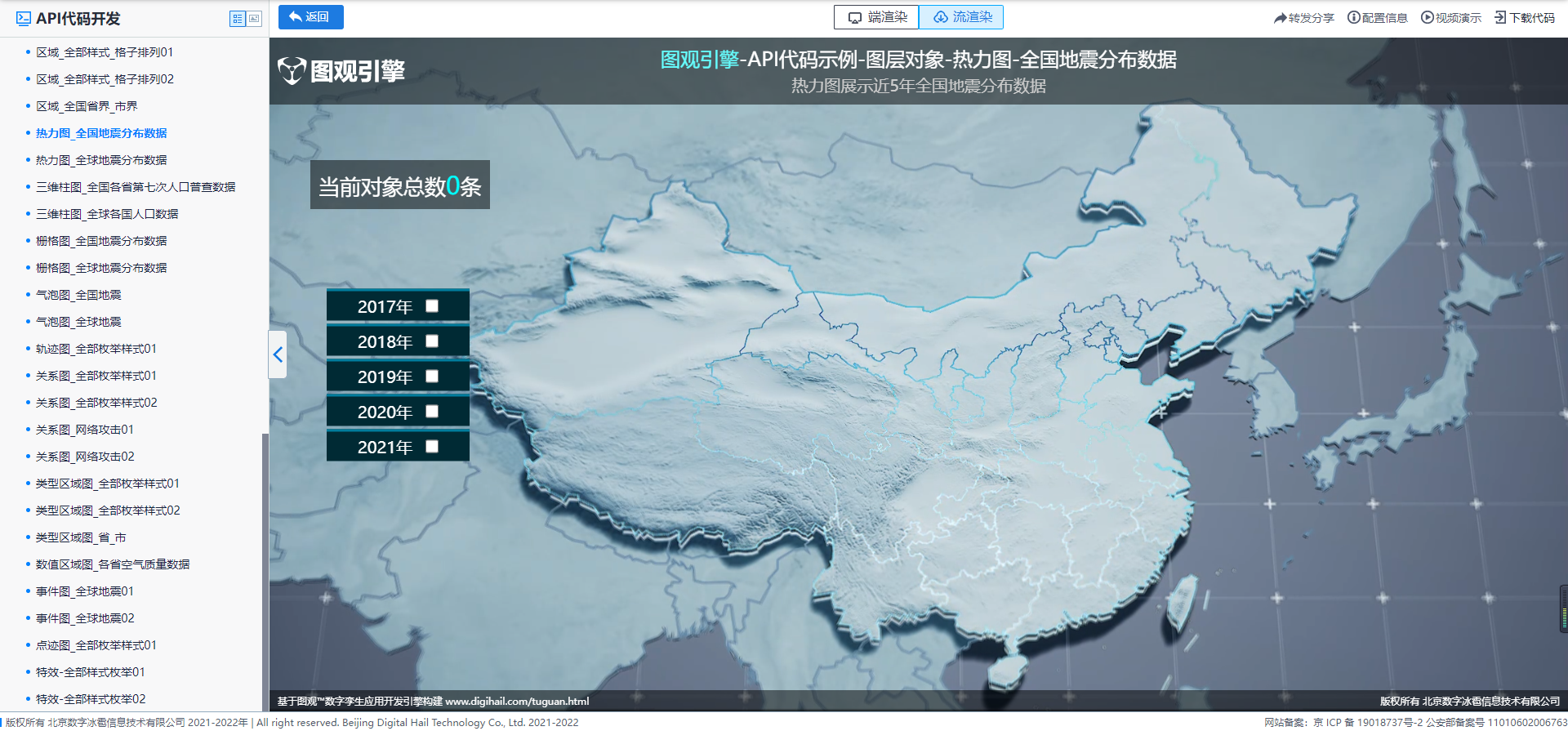Open 栅格图_全国地震分布数据
Viewport: 1568px width, 731px height.
[x=101, y=241]
